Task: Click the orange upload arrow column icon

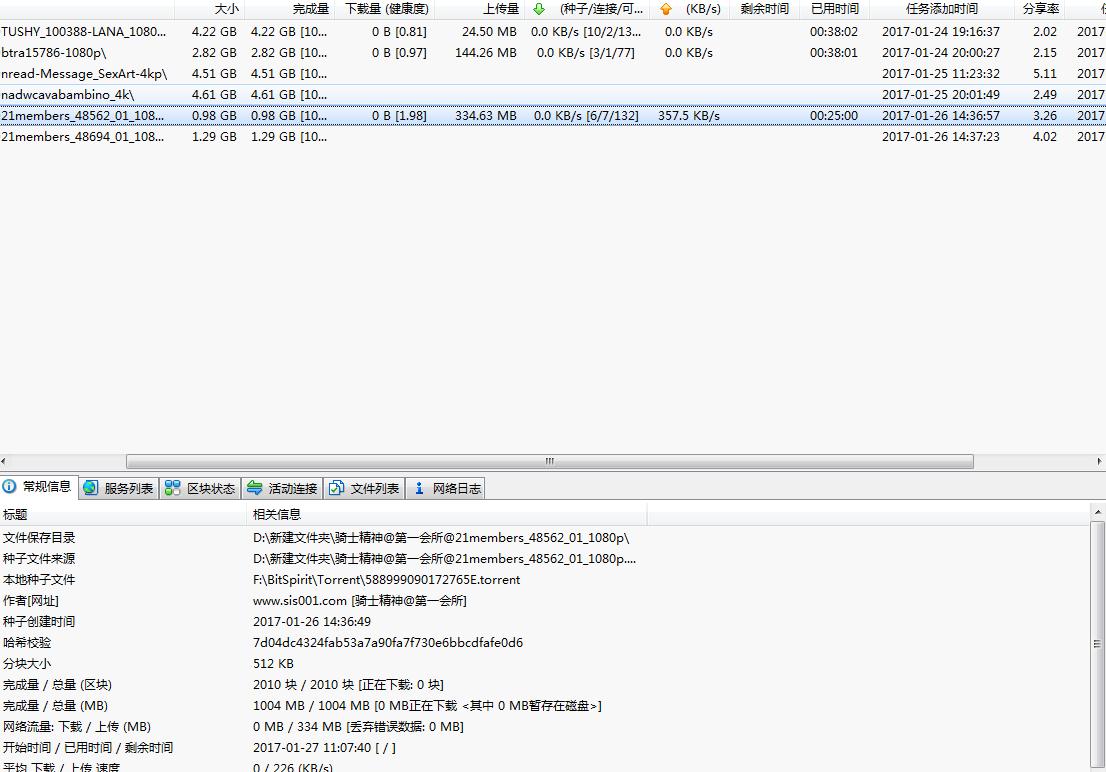Action: click(x=666, y=9)
